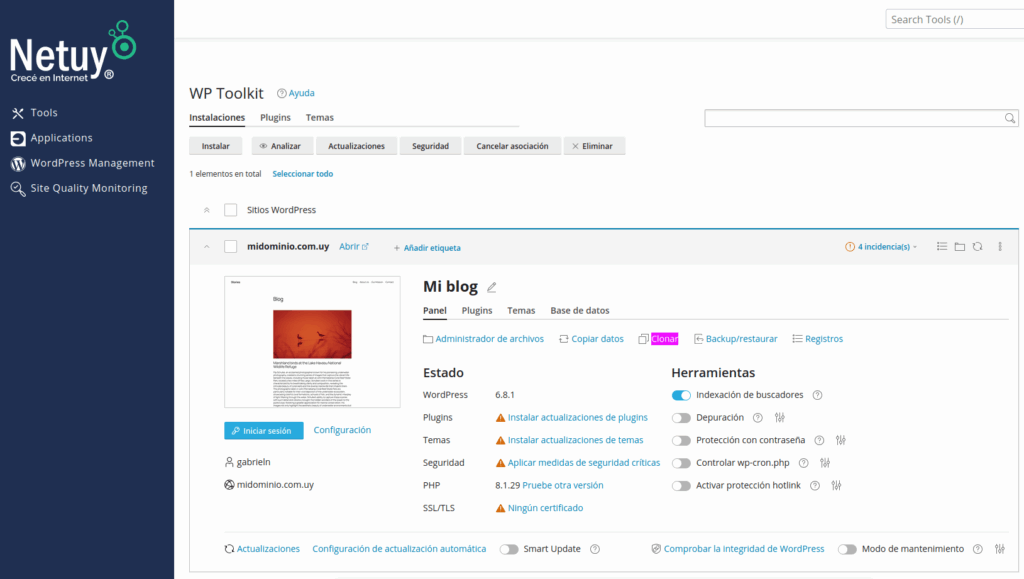Open the Ayuda help link
The height and width of the screenshot is (579, 1024).
pos(296,93)
